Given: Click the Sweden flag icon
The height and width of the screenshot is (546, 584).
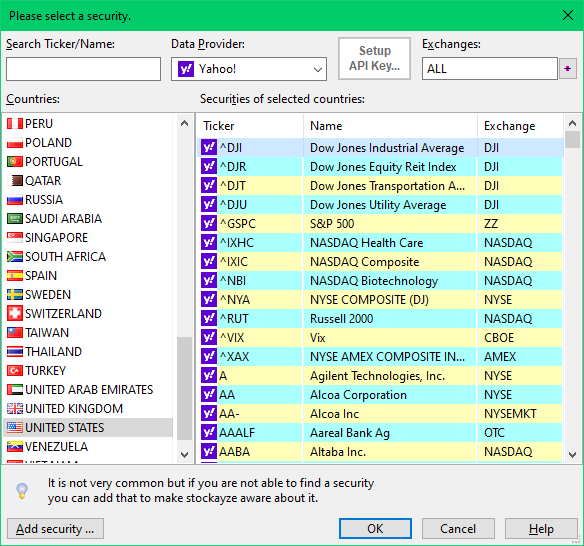Looking at the screenshot, I should click(15, 295).
